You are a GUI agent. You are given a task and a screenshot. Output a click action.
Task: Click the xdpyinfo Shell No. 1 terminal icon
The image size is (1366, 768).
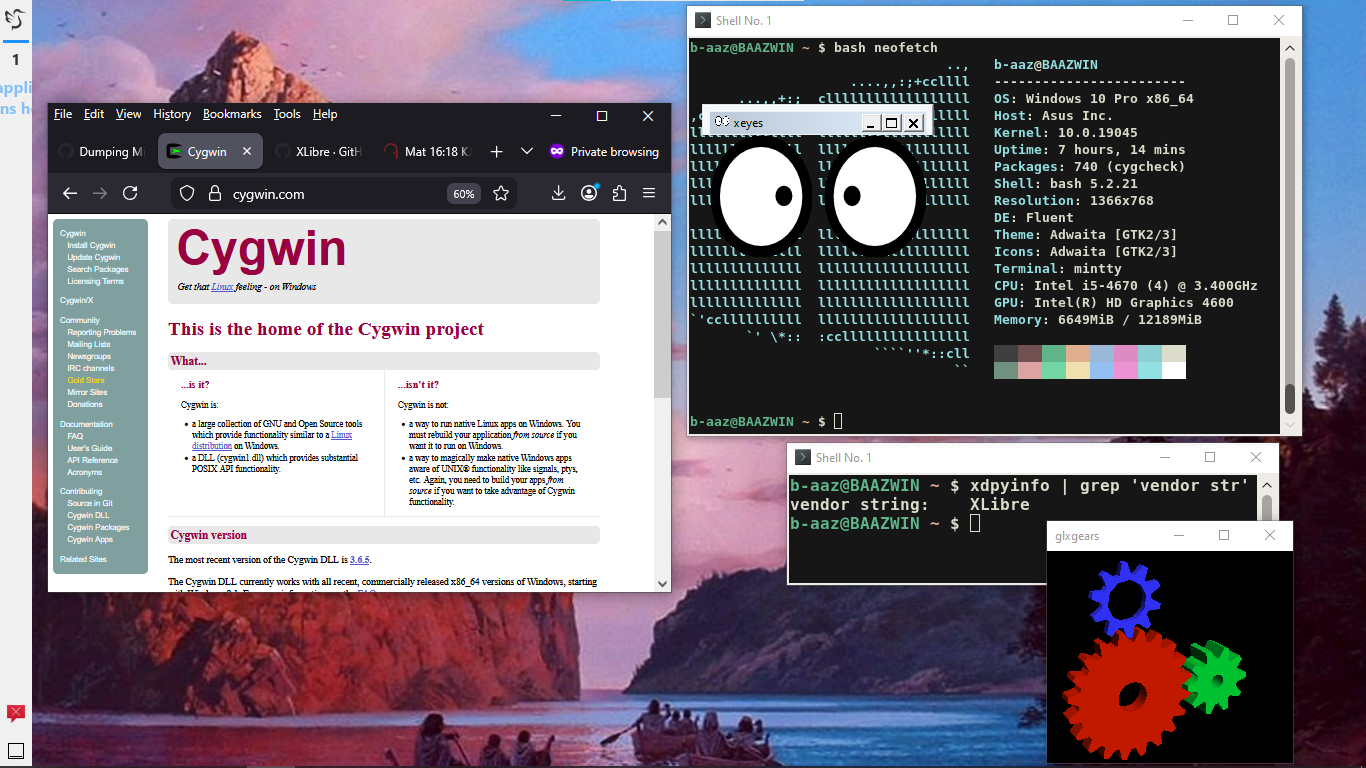(x=802, y=457)
